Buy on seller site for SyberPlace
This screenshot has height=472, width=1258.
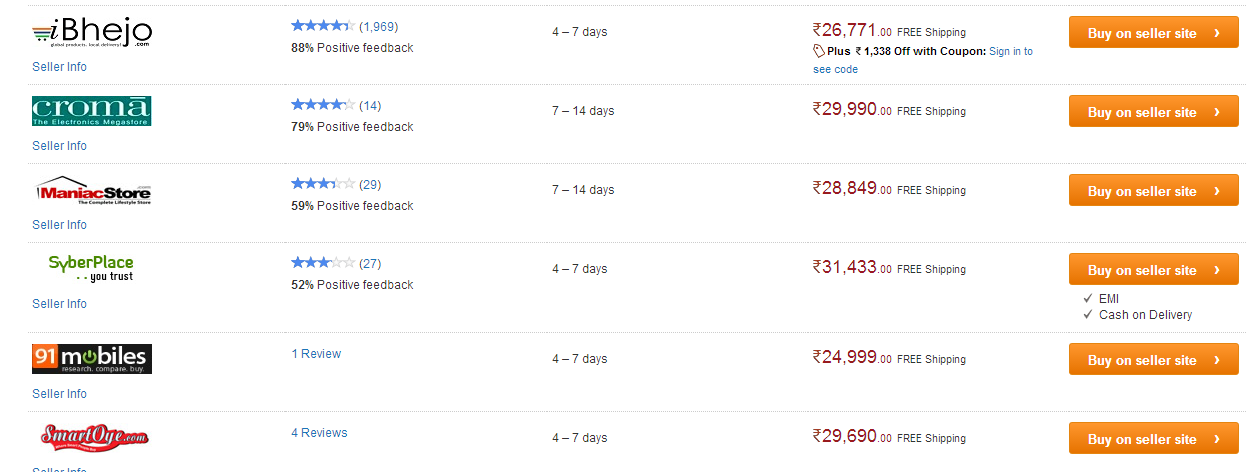pos(1153,269)
